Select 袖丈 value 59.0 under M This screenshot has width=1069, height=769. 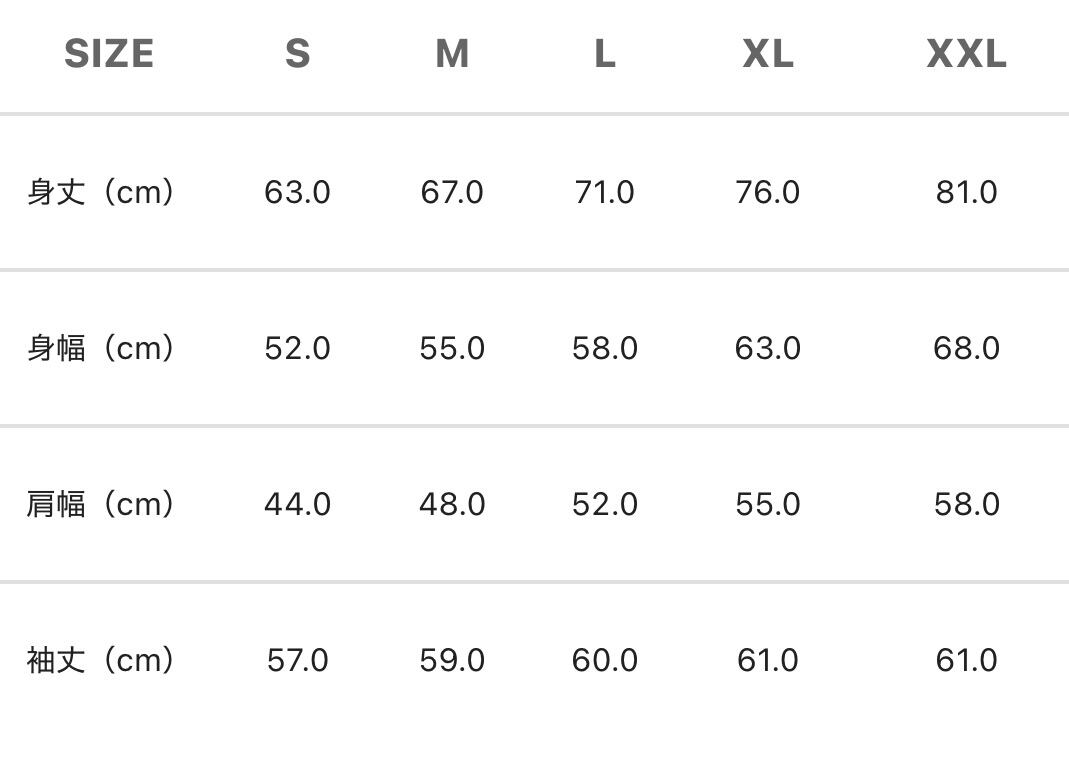(452, 660)
